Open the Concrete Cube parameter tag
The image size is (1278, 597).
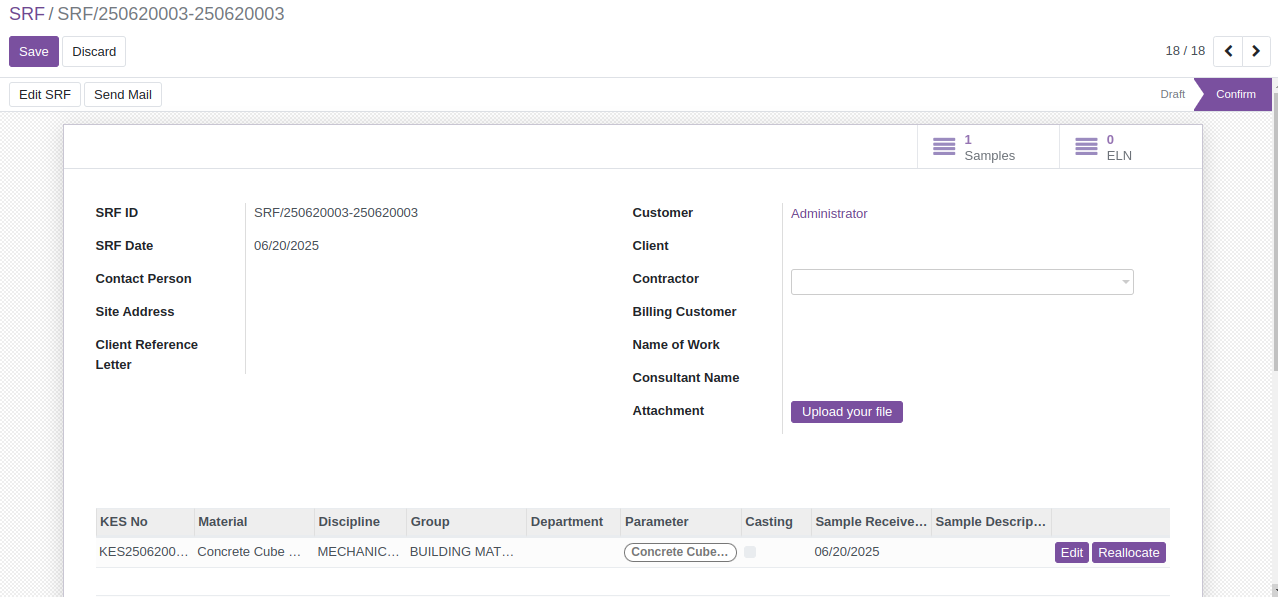[x=680, y=552]
